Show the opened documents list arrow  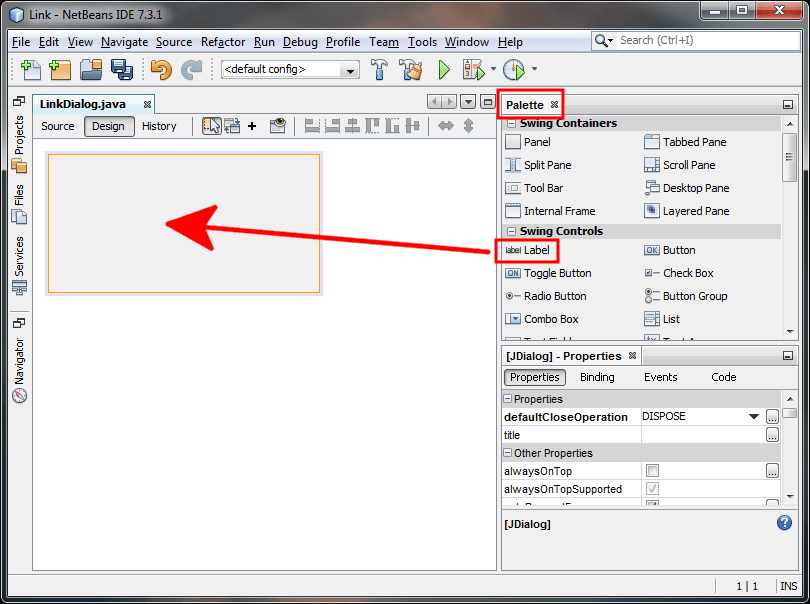tap(468, 102)
